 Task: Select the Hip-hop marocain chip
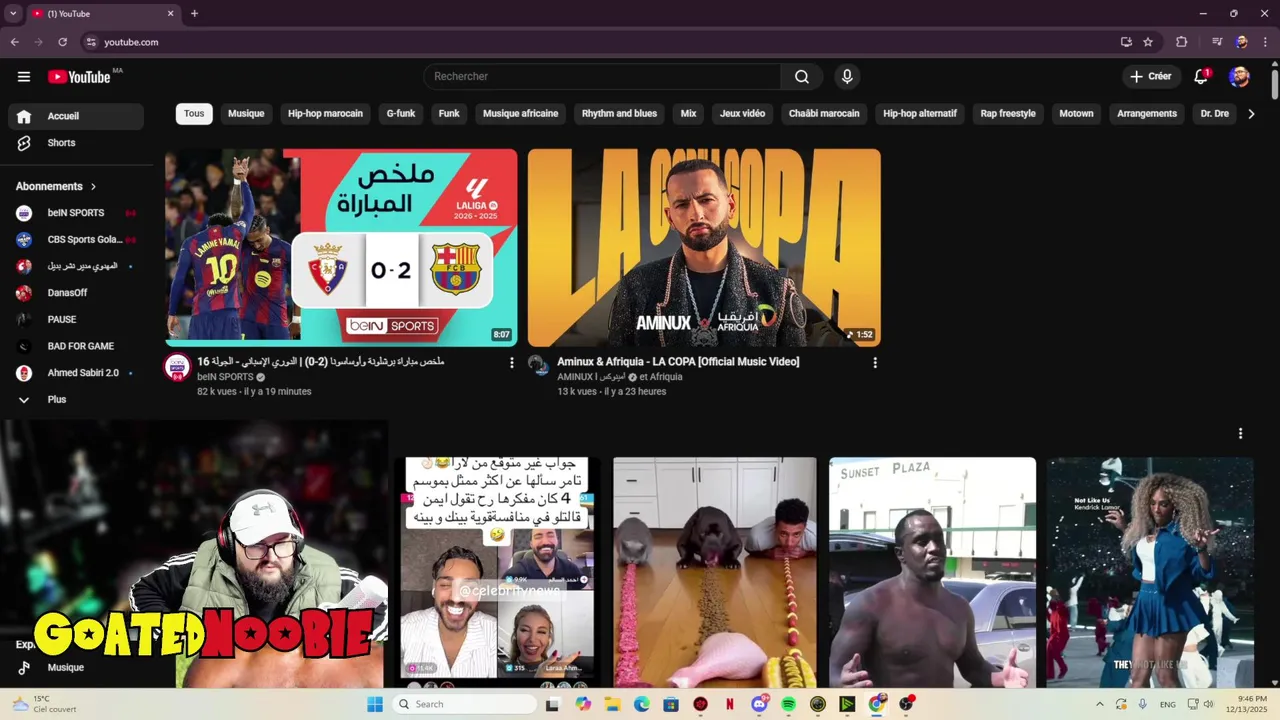325,114
